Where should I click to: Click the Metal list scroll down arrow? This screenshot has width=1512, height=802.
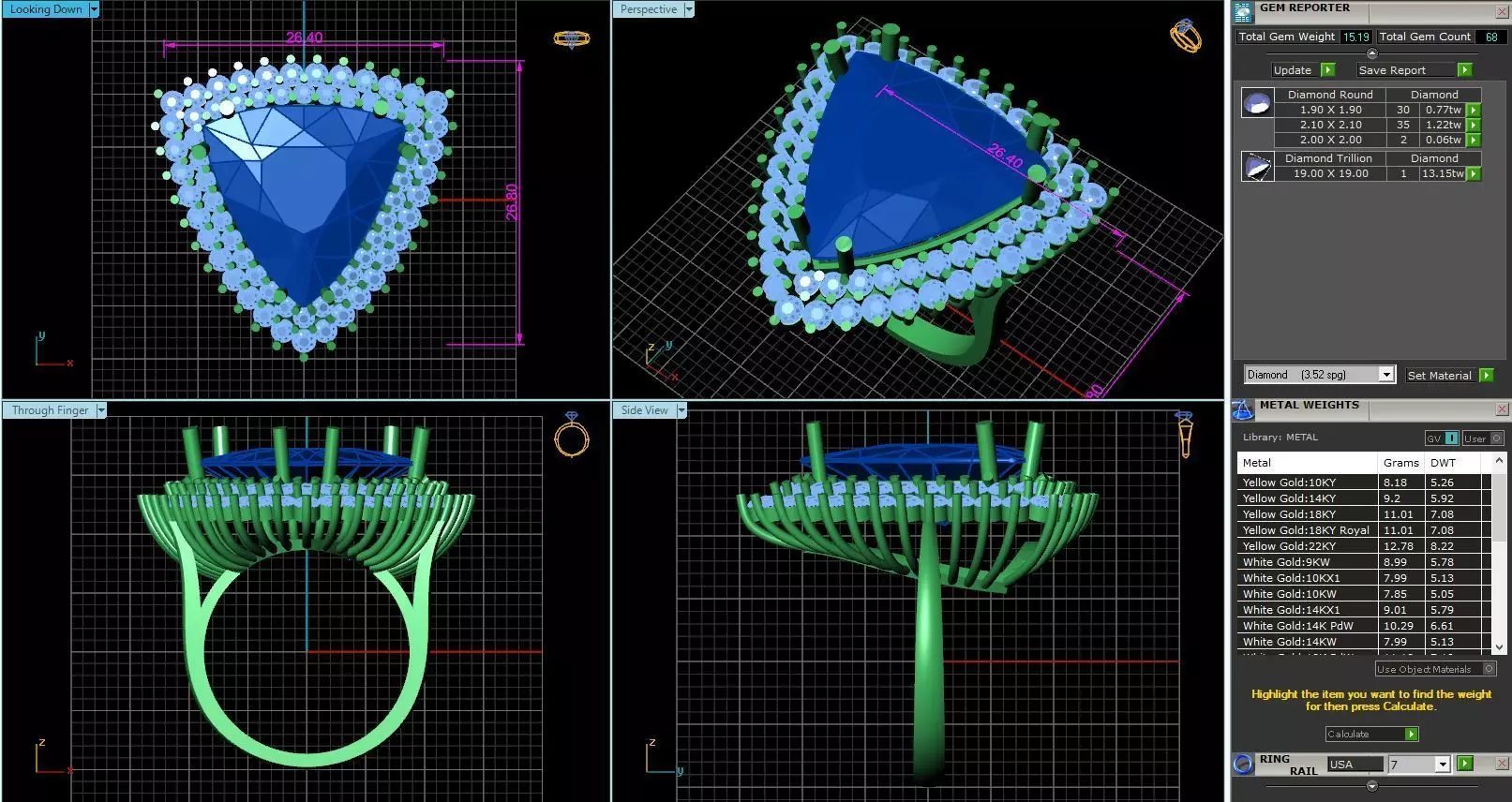coord(1498,646)
